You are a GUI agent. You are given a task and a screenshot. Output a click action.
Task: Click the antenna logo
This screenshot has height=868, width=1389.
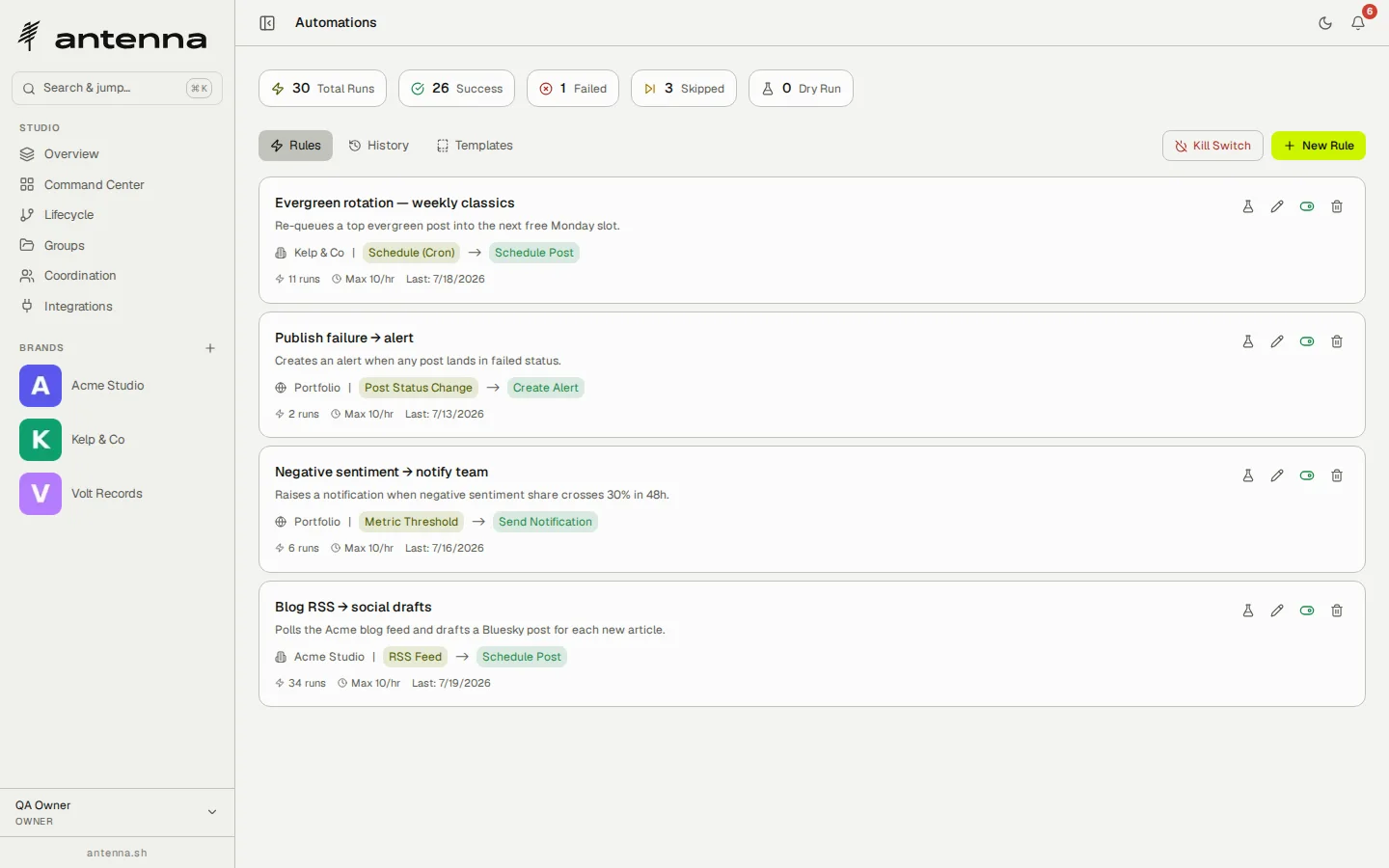point(112,37)
